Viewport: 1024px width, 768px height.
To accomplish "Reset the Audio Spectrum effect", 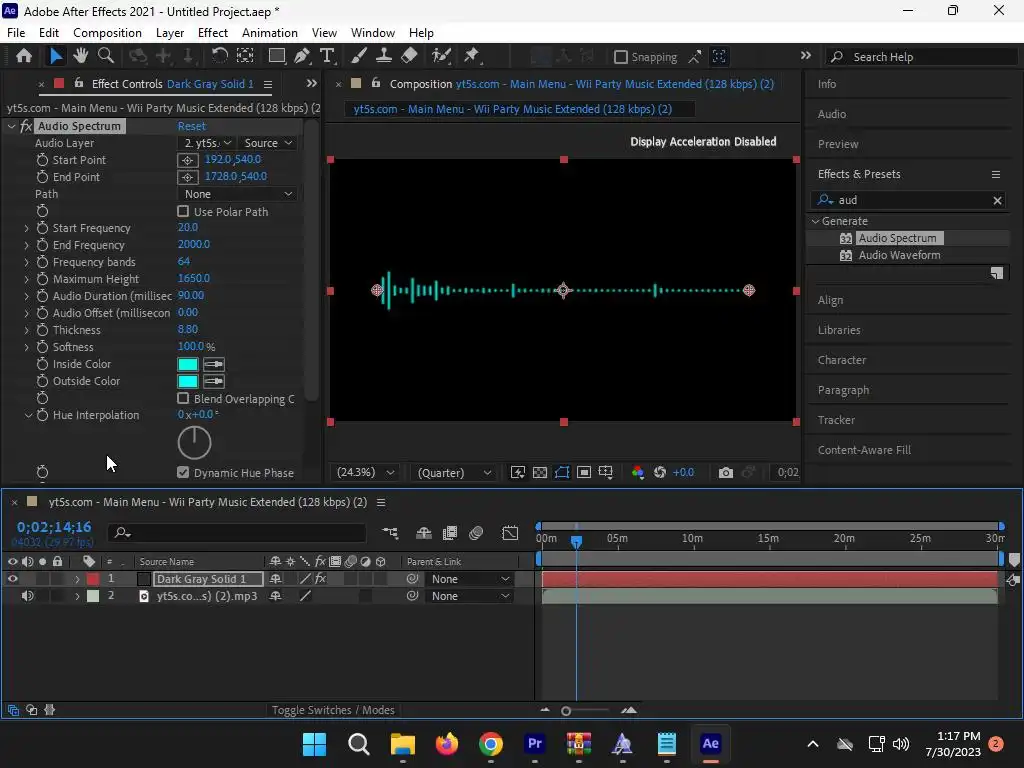I will 191,126.
